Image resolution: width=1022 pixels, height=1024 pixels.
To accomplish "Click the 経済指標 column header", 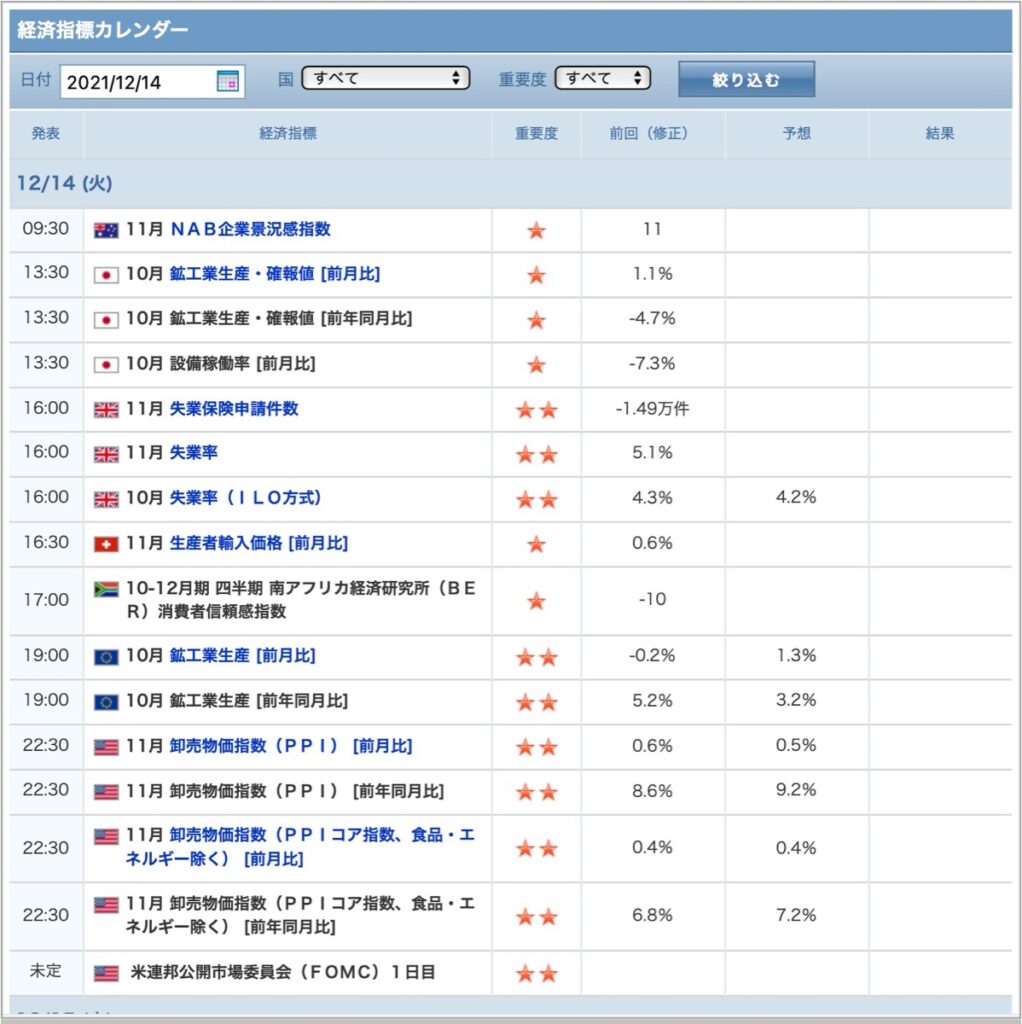I will 288,134.
